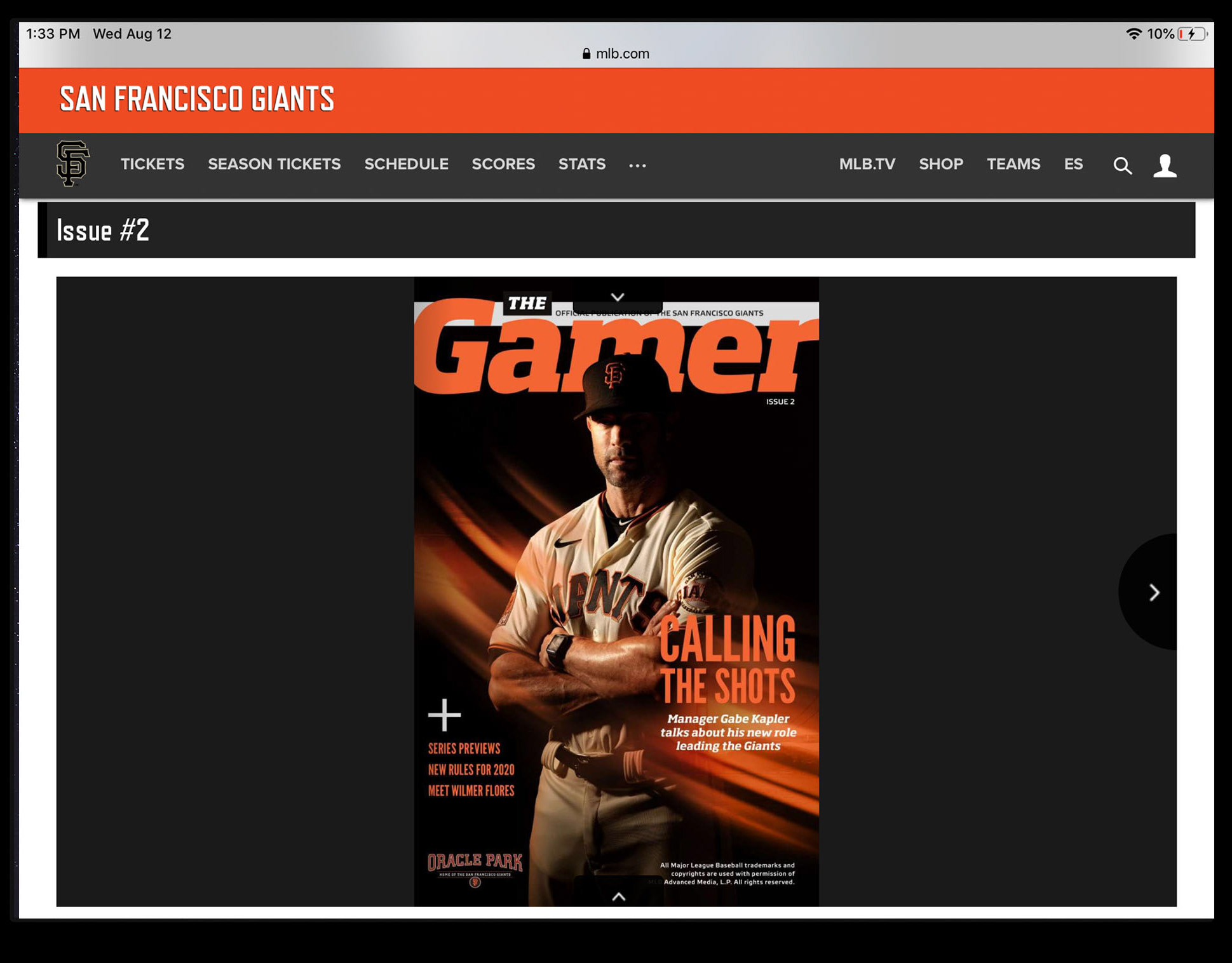Screen dimensions: 1232x963
Task: Select Season Tickets in navigation
Action: coord(274,165)
